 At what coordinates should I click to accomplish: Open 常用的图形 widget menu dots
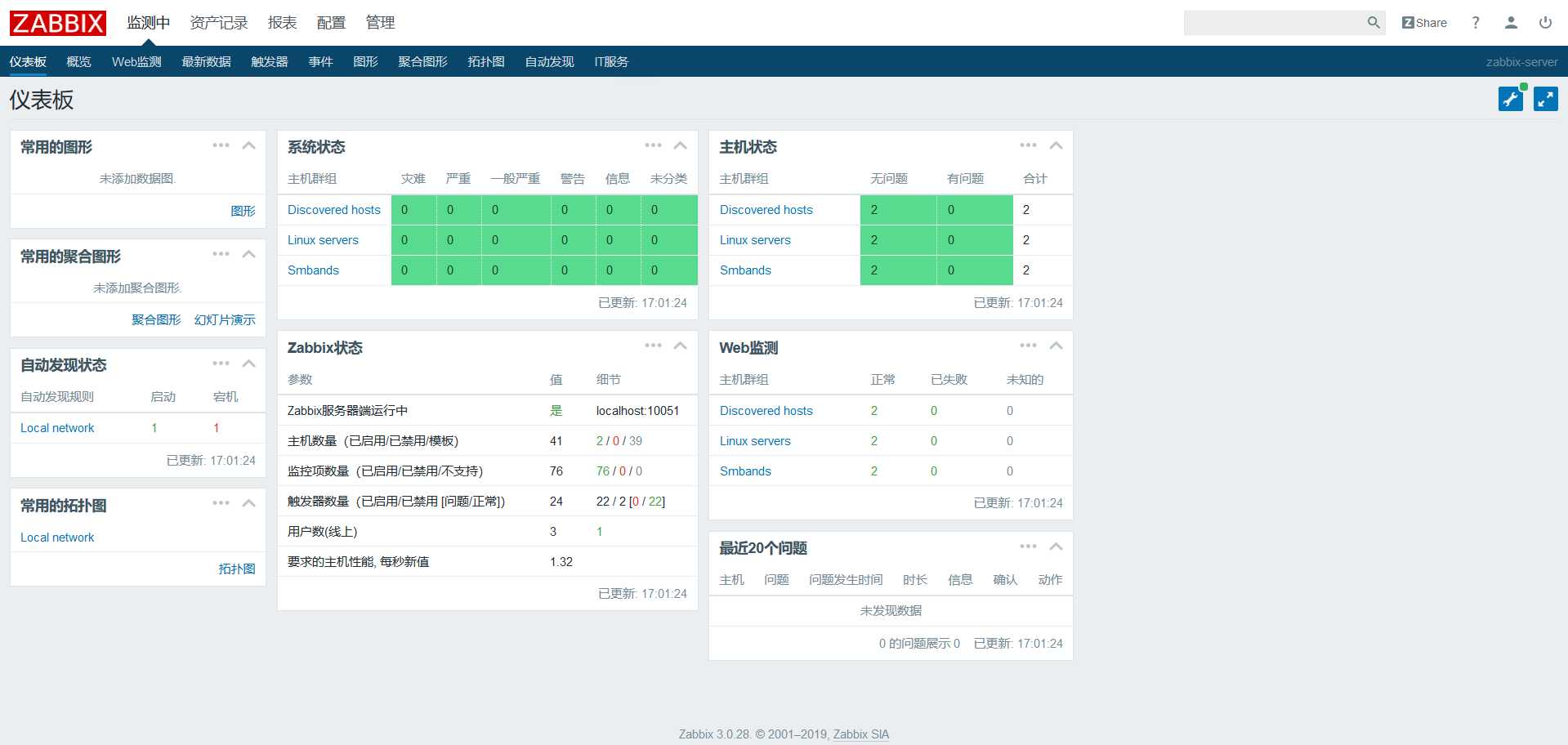221,145
